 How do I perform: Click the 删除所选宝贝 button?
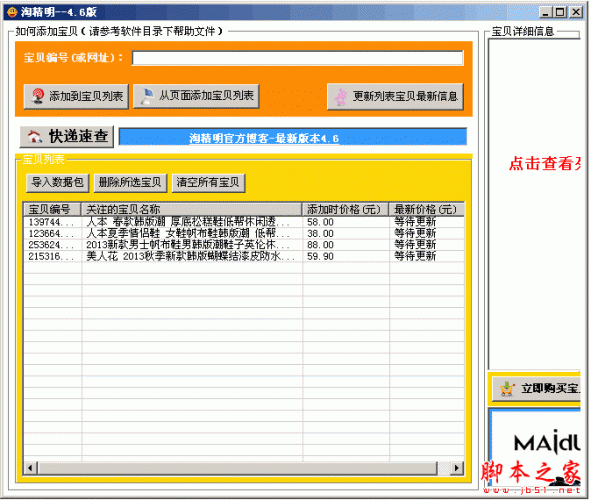click(130, 183)
